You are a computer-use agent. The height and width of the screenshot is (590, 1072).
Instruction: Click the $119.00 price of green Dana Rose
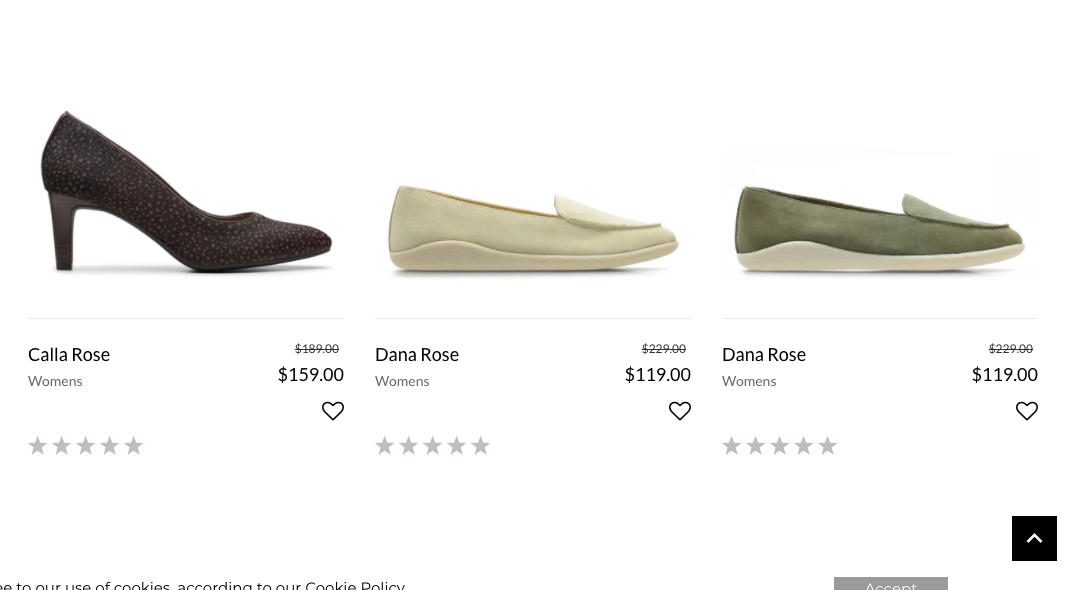coord(1004,374)
